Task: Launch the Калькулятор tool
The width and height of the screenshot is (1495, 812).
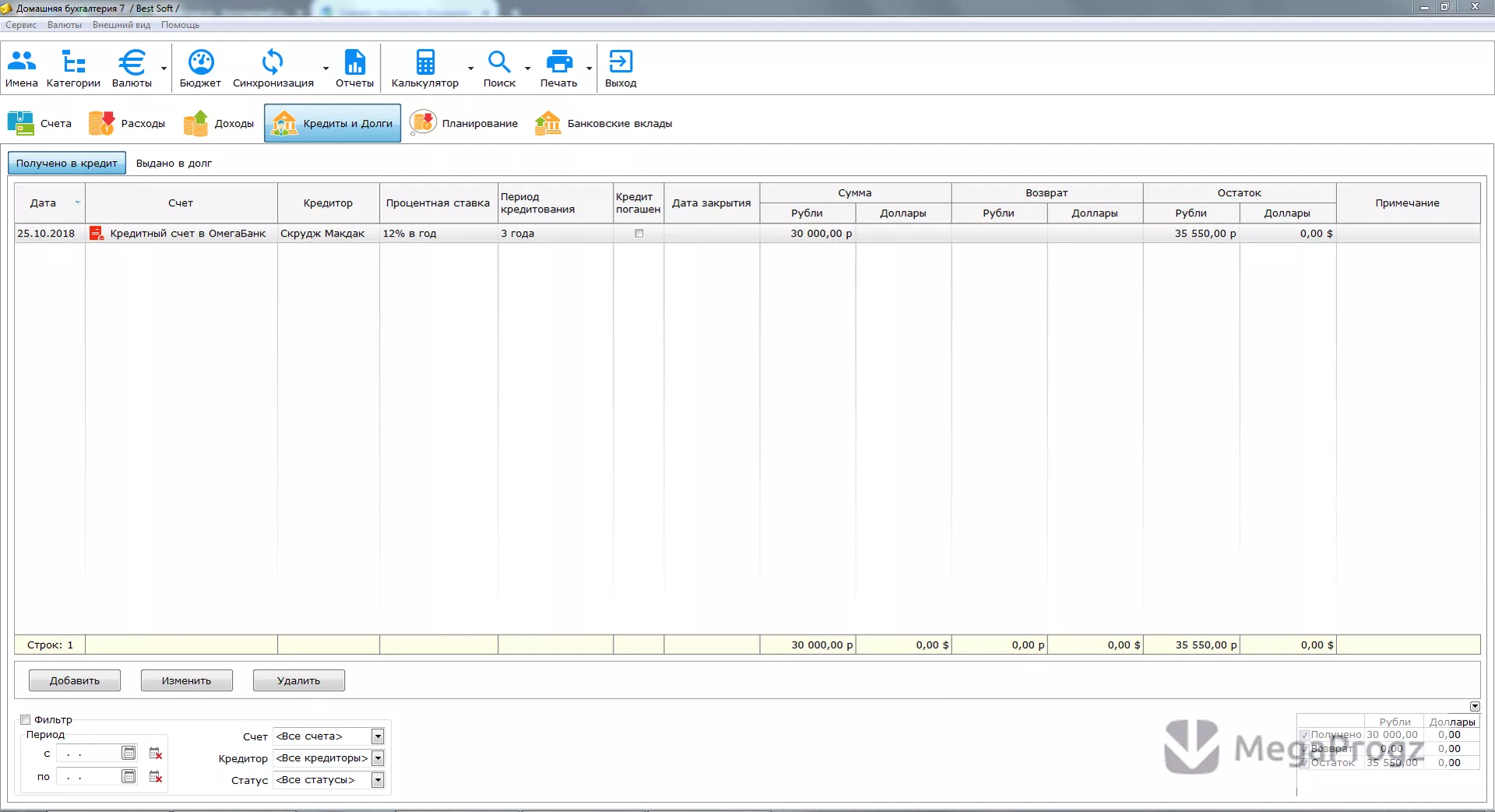Action: [x=425, y=69]
